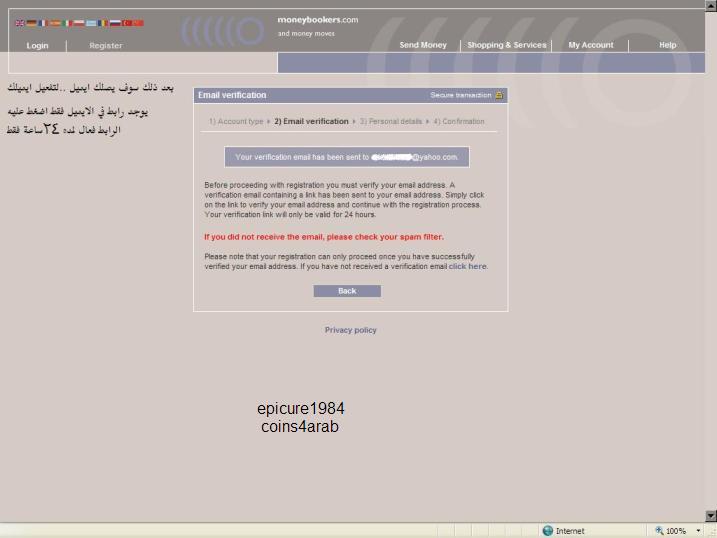Click the 'and money moves' tagline
Screen dimensions: 717x538
click(306, 33)
